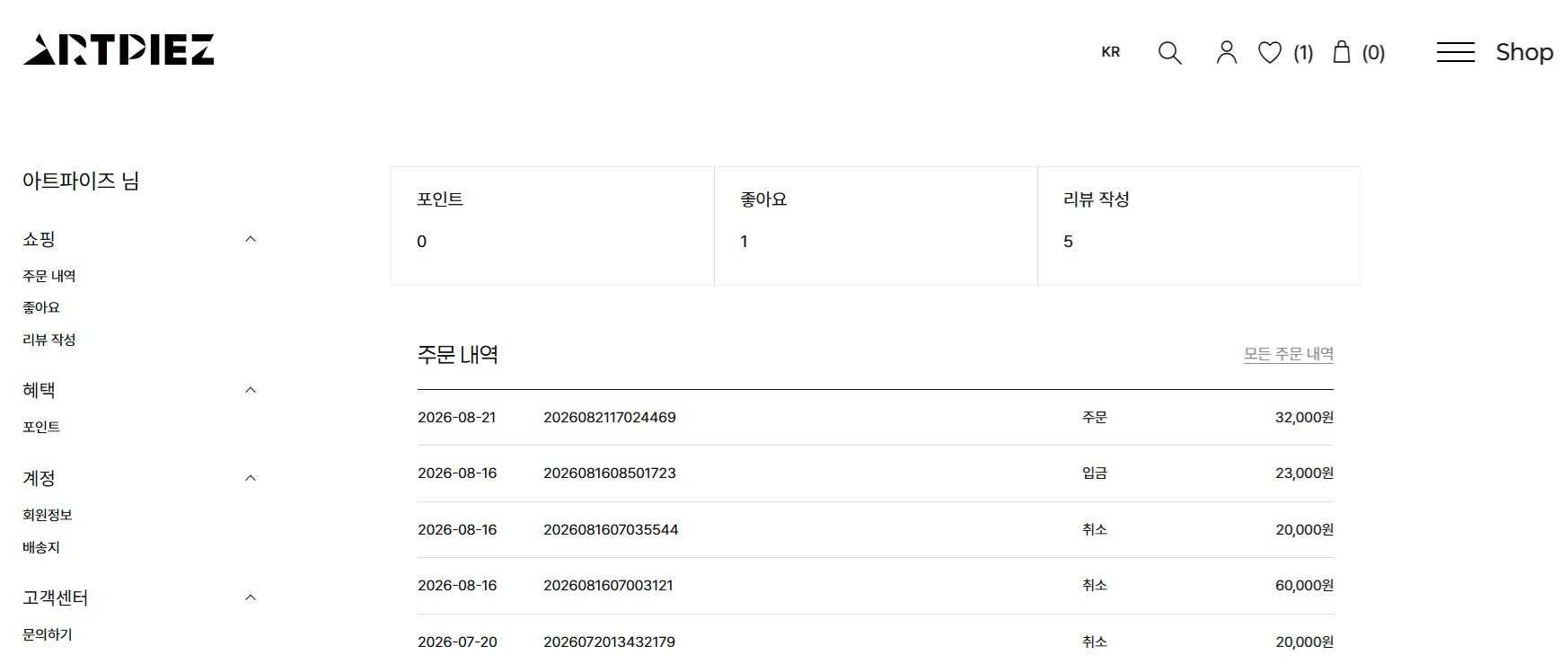Click the 모든 주문 내역 link
The image size is (1568, 664).
coord(1289,354)
